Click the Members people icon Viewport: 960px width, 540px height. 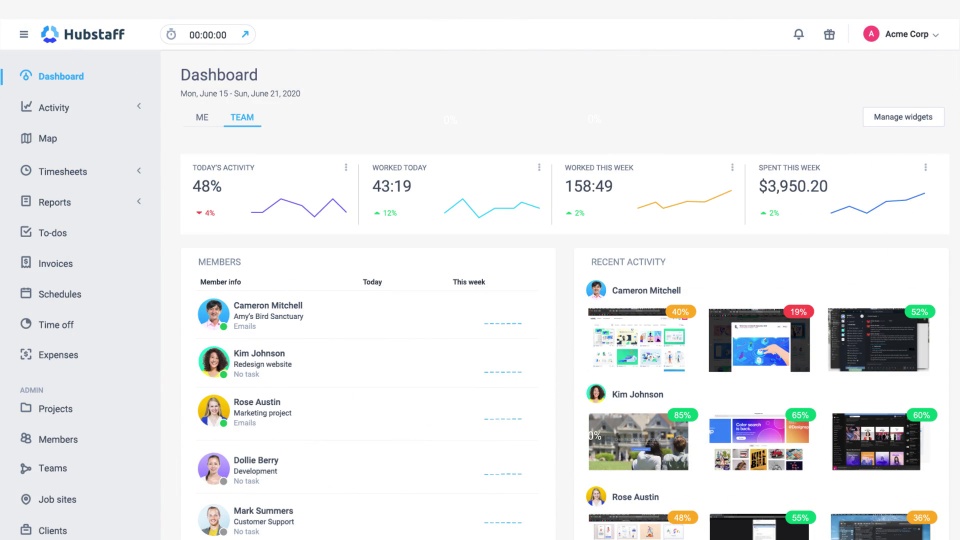pos(26,438)
